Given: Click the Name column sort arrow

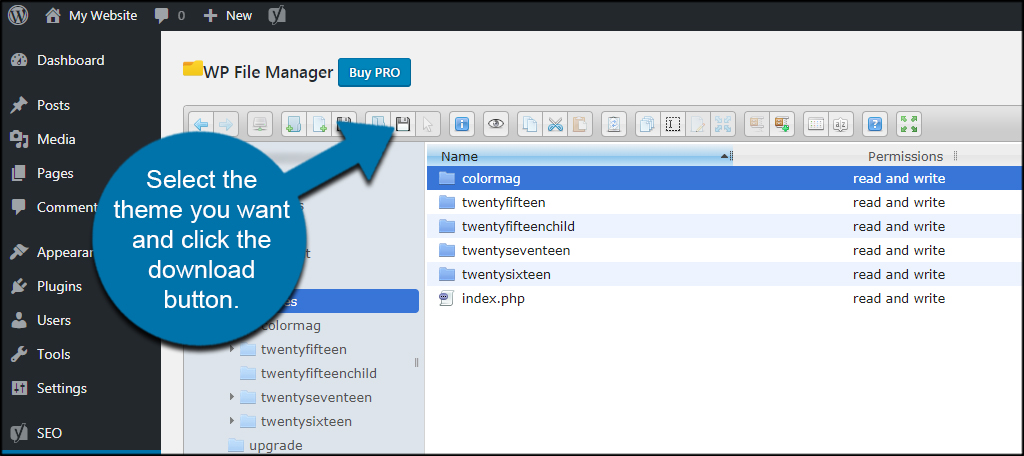Looking at the screenshot, I should click(x=724, y=156).
